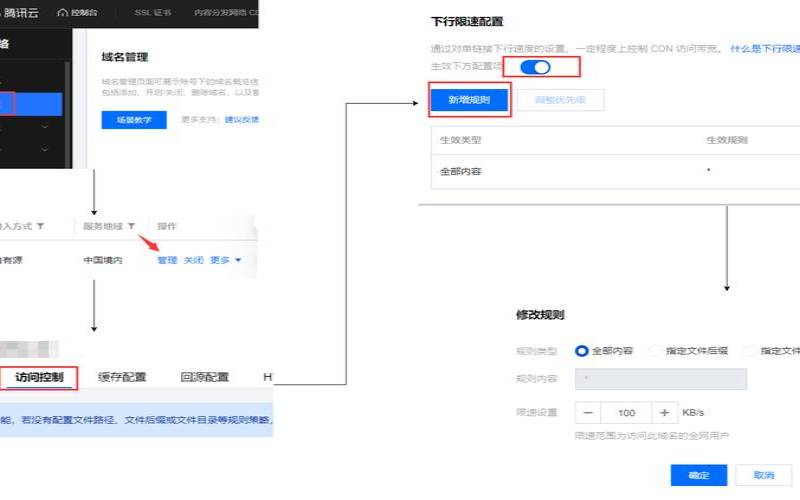Image resolution: width=800 pixels, height=500 pixels.
Task: Click the speed limit value input field
Action: (x=626, y=413)
